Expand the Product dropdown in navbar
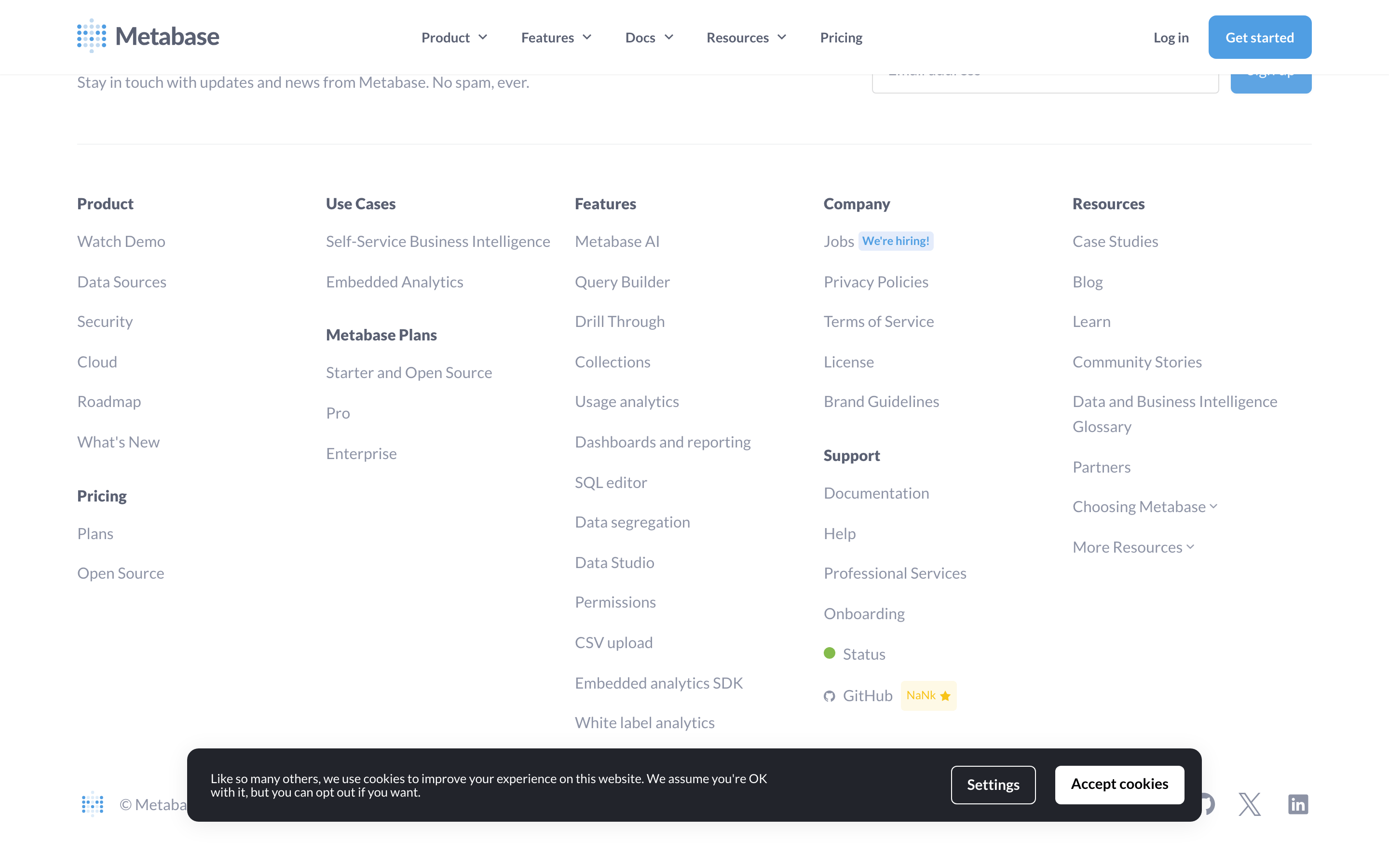Image resolution: width=1389 pixels, height=868 pixels. tap(454, 37)
